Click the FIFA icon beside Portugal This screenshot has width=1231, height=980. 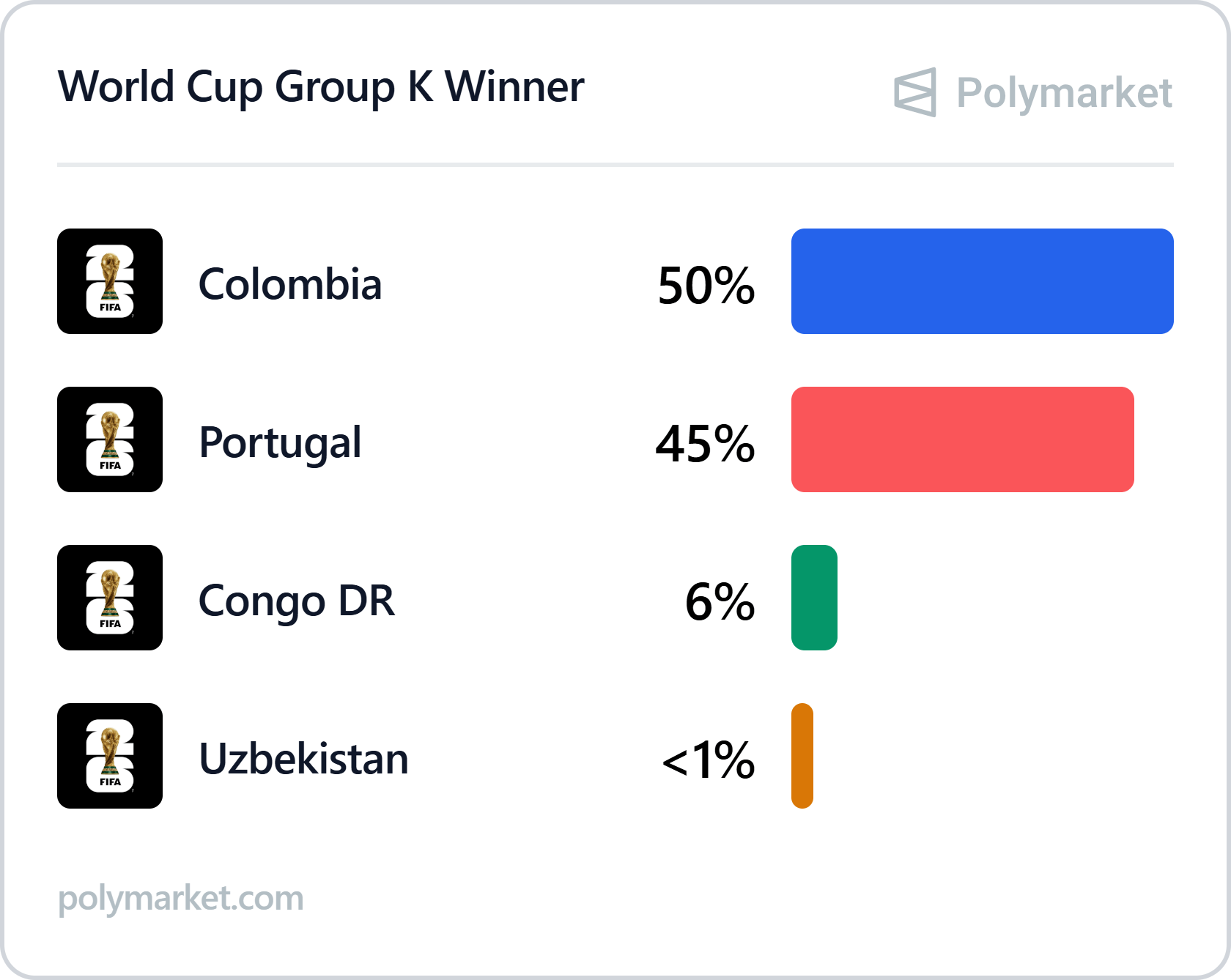[x=110, y=439]
